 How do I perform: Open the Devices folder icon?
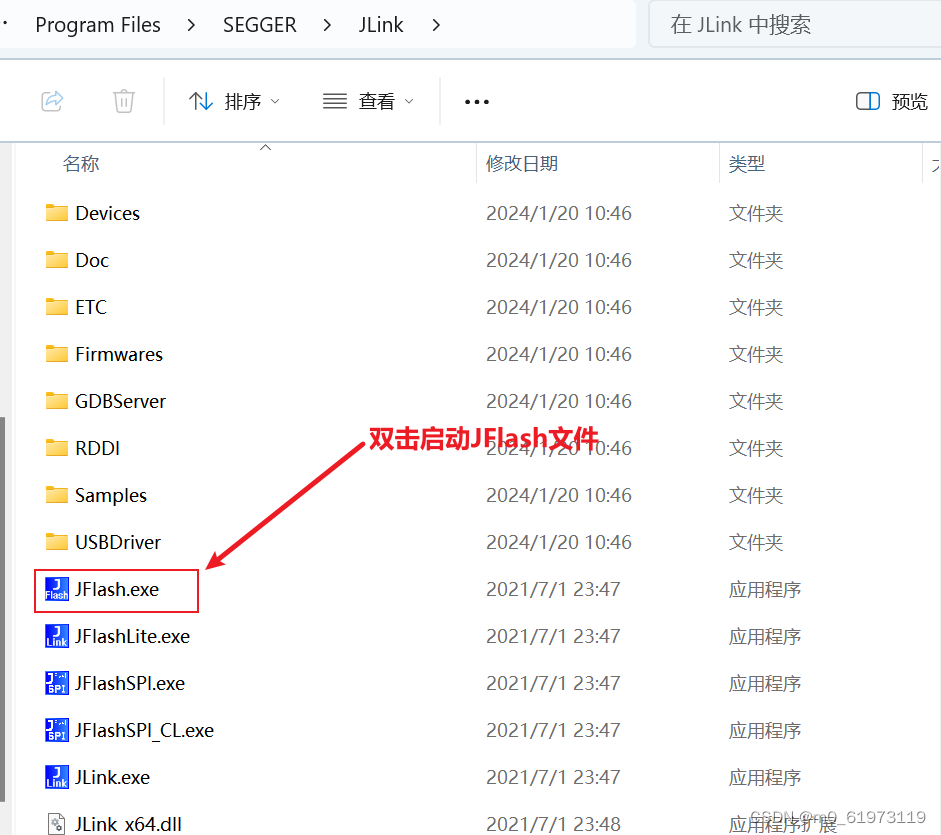56,213
